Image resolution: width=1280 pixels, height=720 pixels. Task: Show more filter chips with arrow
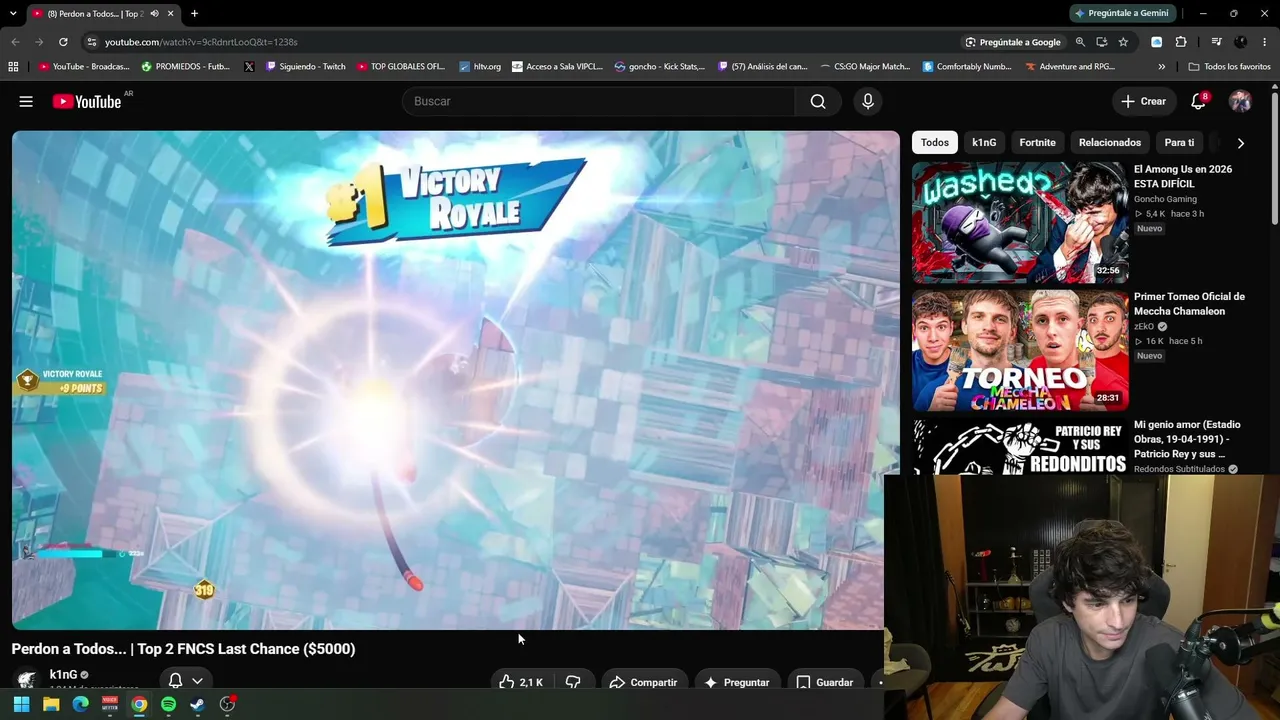coord(1240,143)
